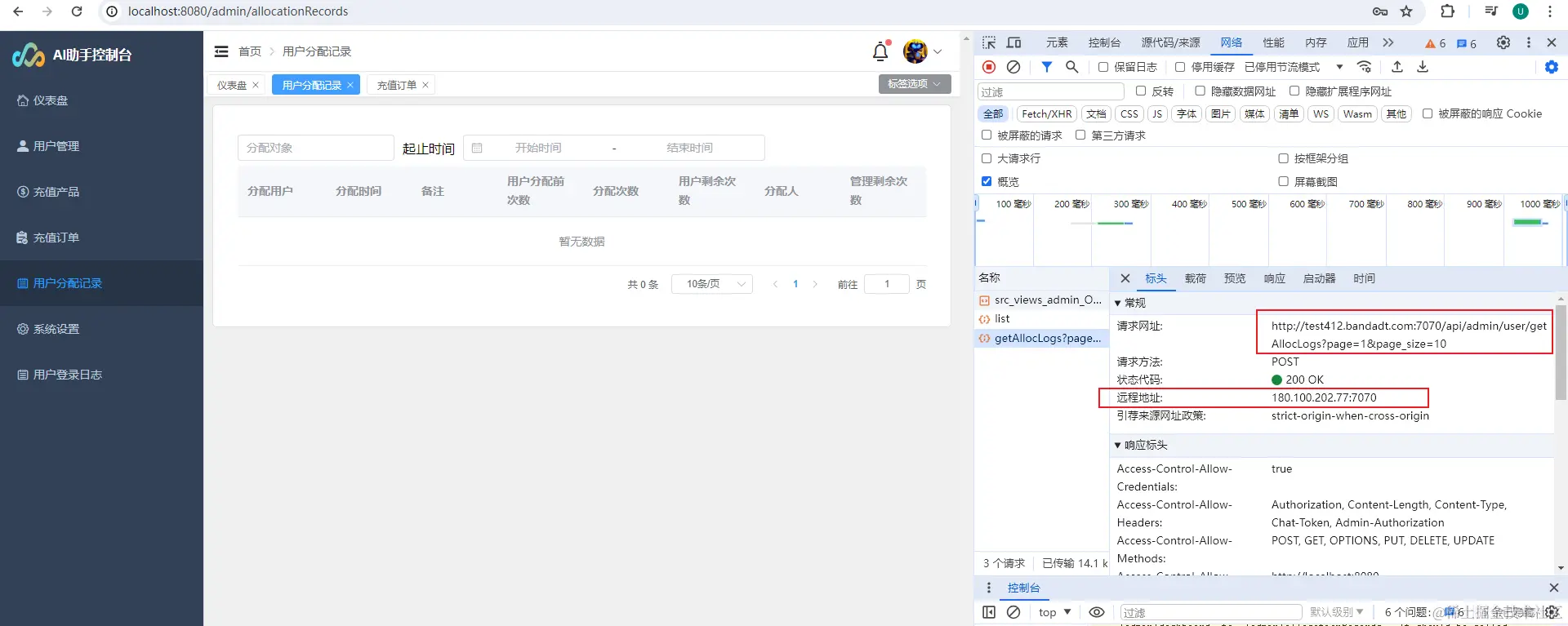
Task: Close the console drawer
Action: pos(1553,588)
